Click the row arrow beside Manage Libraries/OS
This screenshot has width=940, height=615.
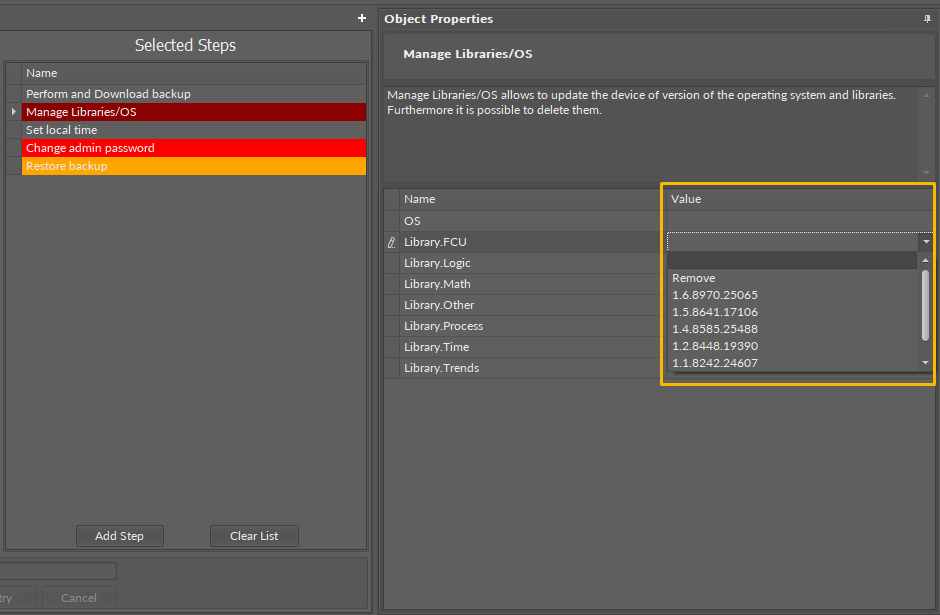coord(13,112)
